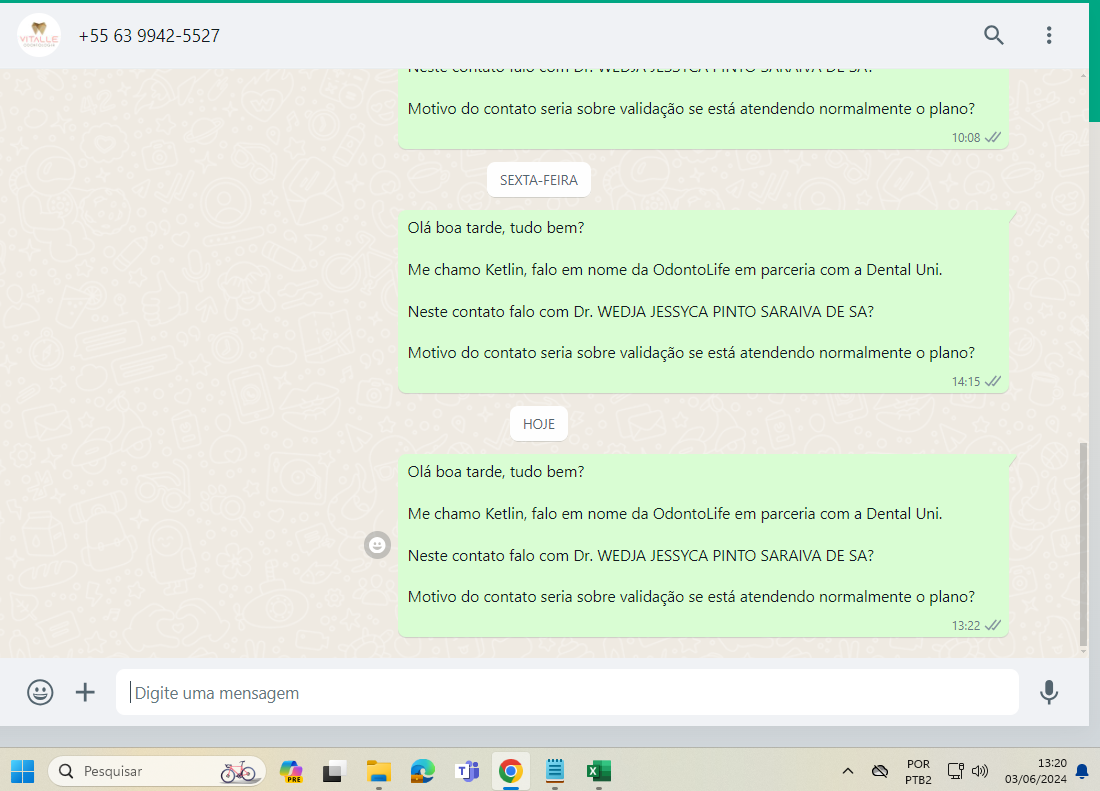The height and width of the screenshot is (791, 1100).
Task: Click 'Motivo do contato' line in today's message
Action: pos(691,597)
